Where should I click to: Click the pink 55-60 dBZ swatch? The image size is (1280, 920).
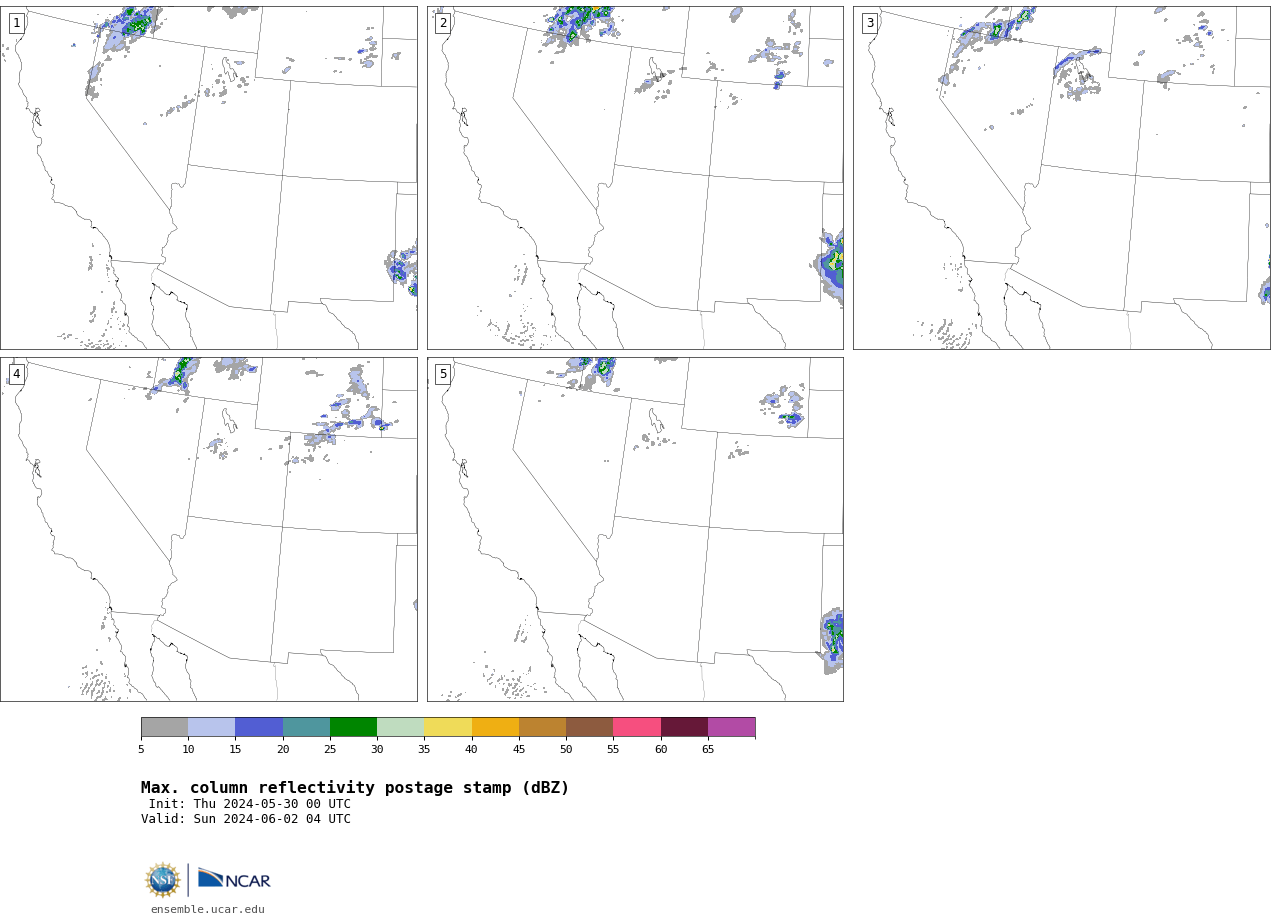point(637,727)
